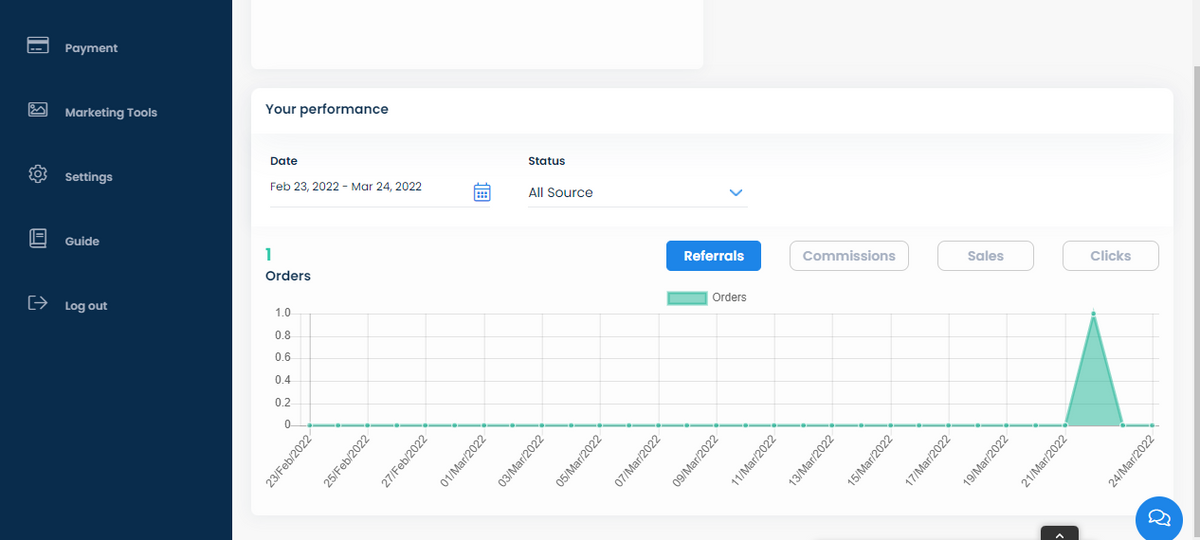This screenshot has height=540, width=1200.
Task: Open the calendar date picker icon
Action: [481, 192]
